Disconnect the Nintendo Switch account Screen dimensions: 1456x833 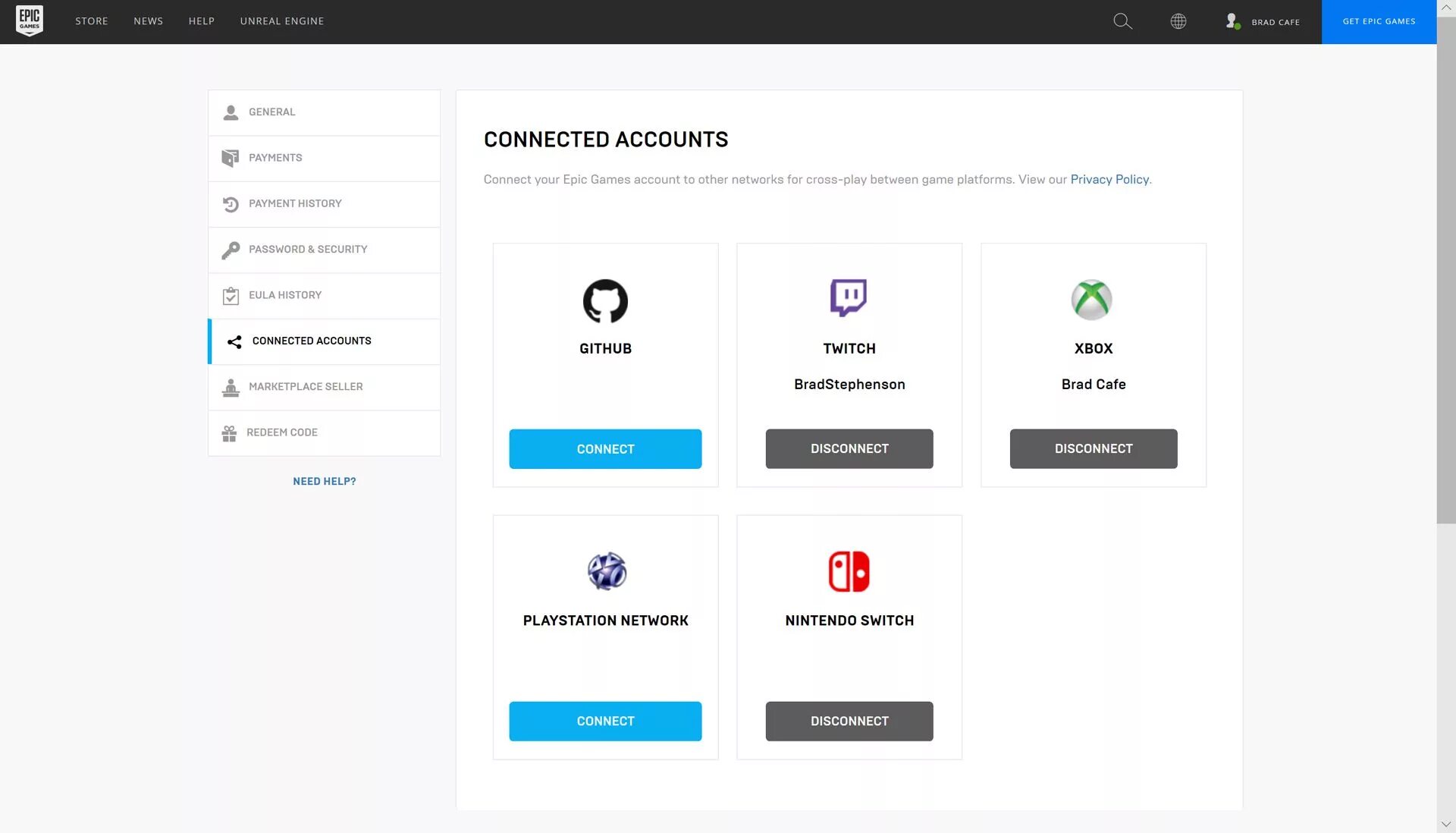[x=849, y=721]
